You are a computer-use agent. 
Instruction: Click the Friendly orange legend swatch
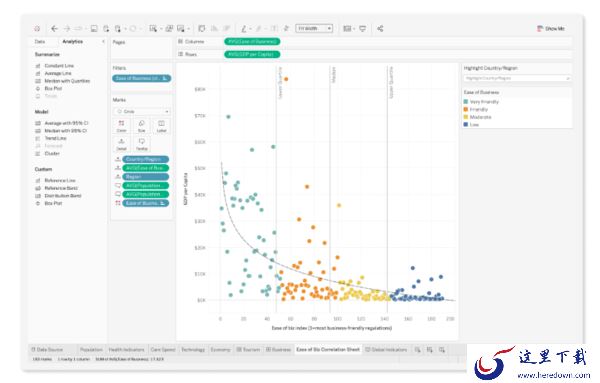click(466, 109)
